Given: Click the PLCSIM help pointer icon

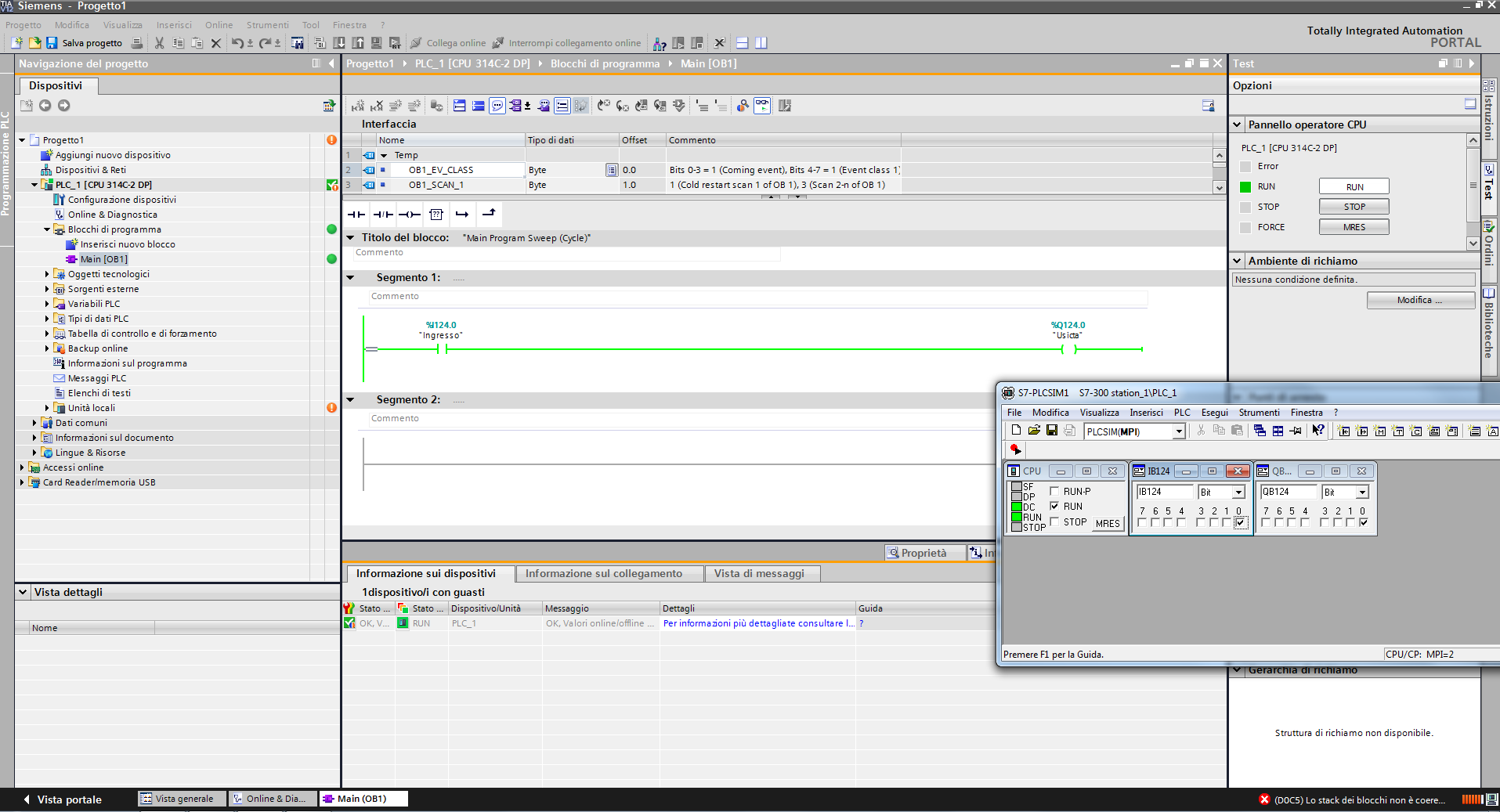Looking at the screenshot, I should tap(1318, 431).
